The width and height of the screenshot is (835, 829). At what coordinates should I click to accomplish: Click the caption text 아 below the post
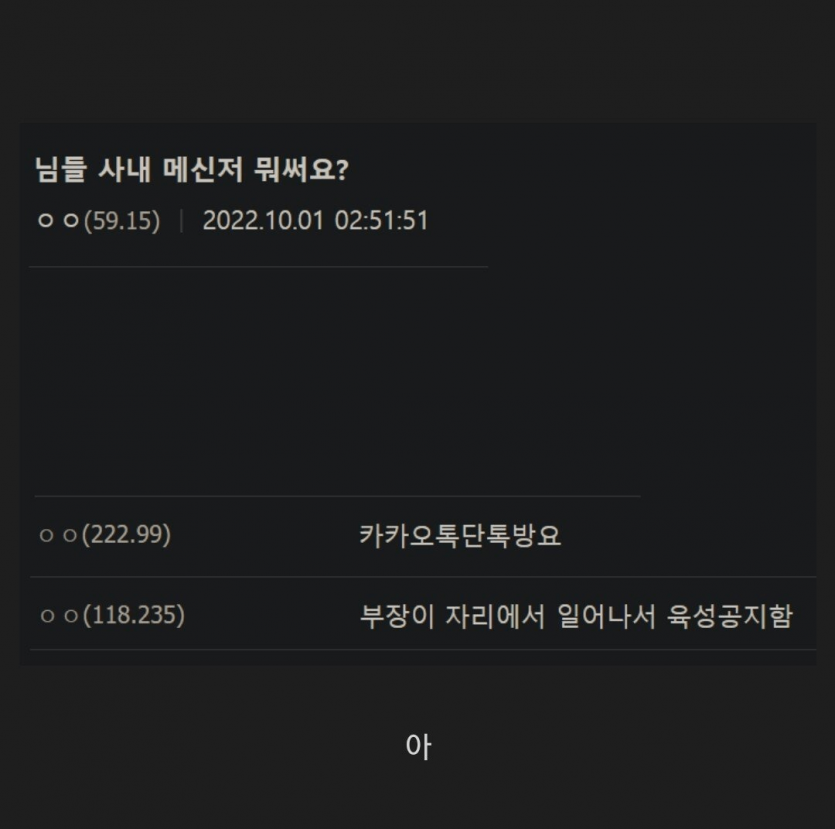pos(419,746)
